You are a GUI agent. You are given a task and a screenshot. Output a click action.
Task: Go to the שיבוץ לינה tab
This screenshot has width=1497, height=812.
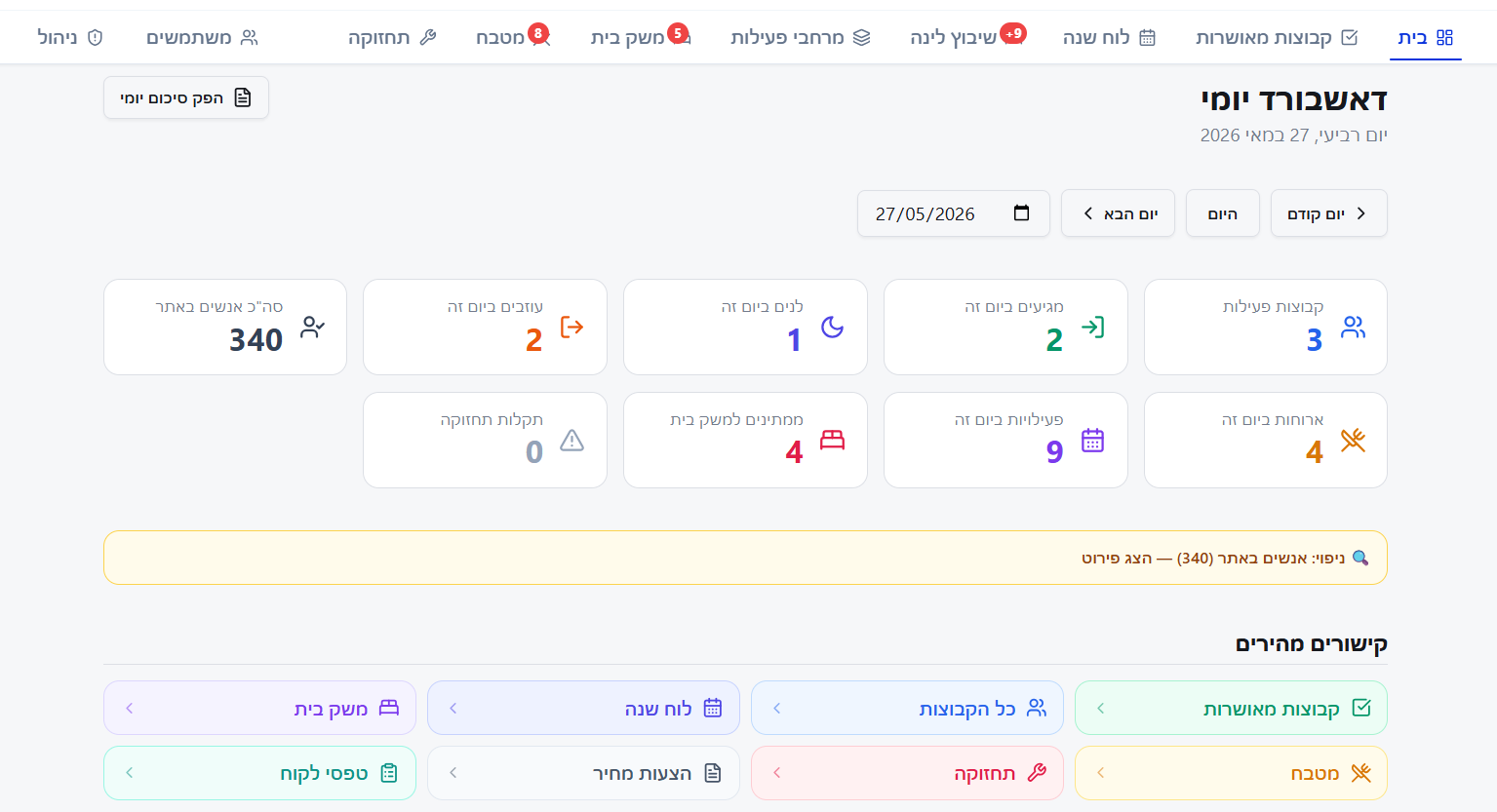(x=965, y=37)
